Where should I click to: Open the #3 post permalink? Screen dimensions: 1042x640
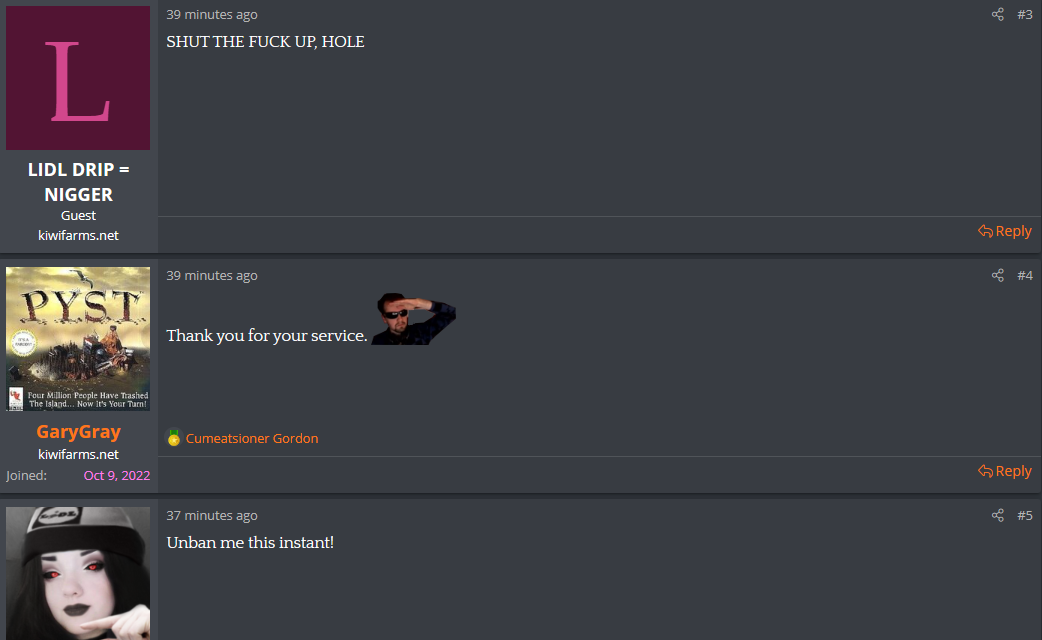coord(1025,15)
